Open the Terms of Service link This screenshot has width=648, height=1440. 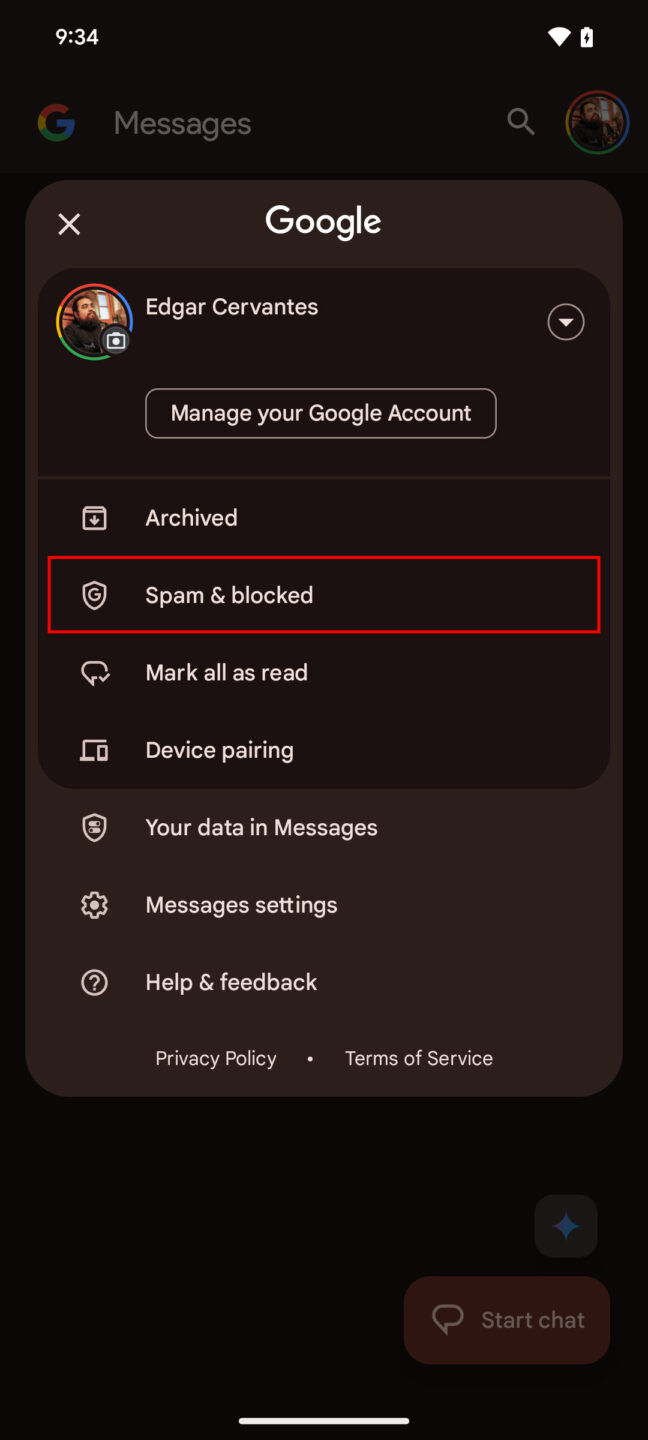(x=419, y=1057)
